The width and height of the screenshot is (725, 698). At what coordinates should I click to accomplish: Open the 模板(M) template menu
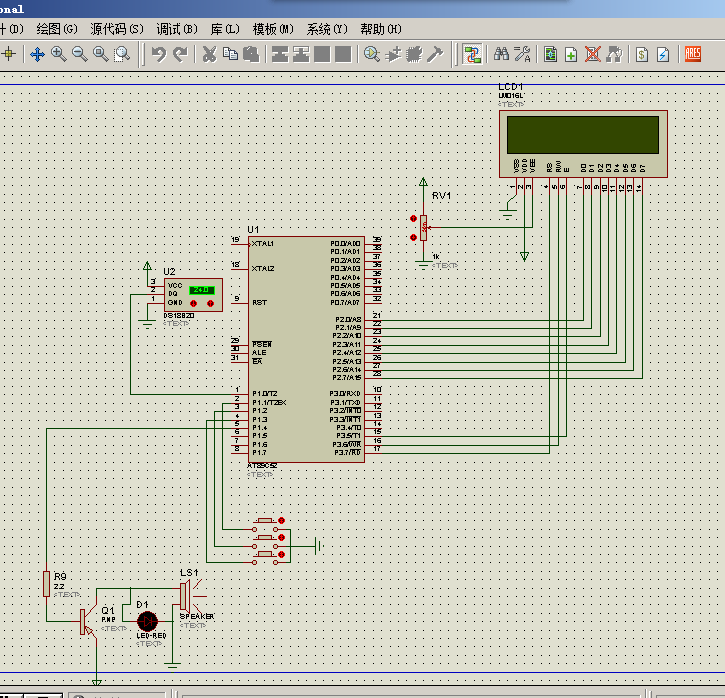point(273,29)
